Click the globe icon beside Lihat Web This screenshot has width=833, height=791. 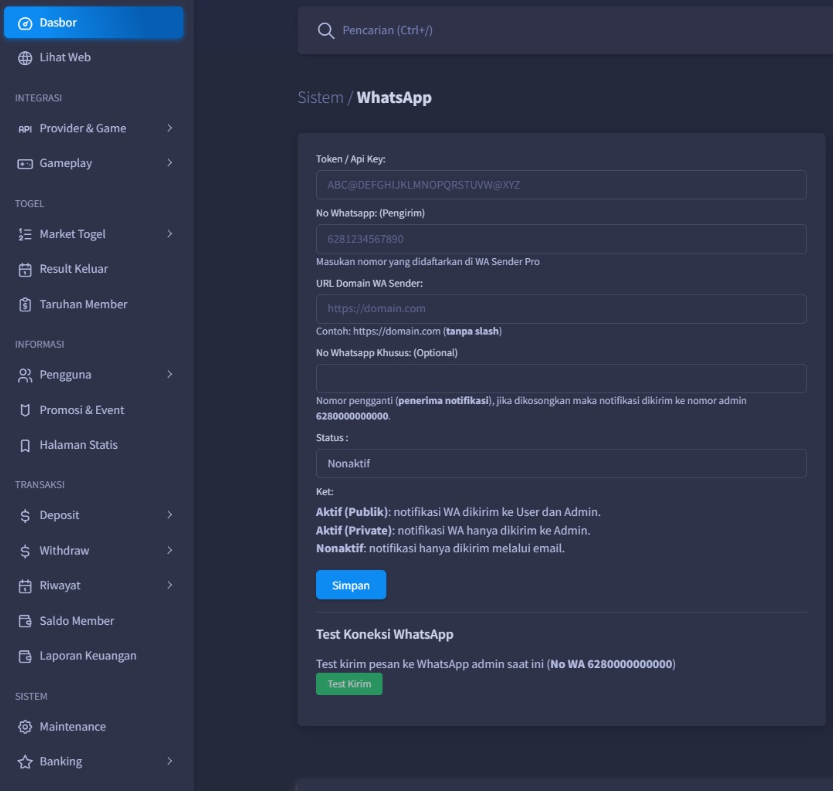[26, 58]
